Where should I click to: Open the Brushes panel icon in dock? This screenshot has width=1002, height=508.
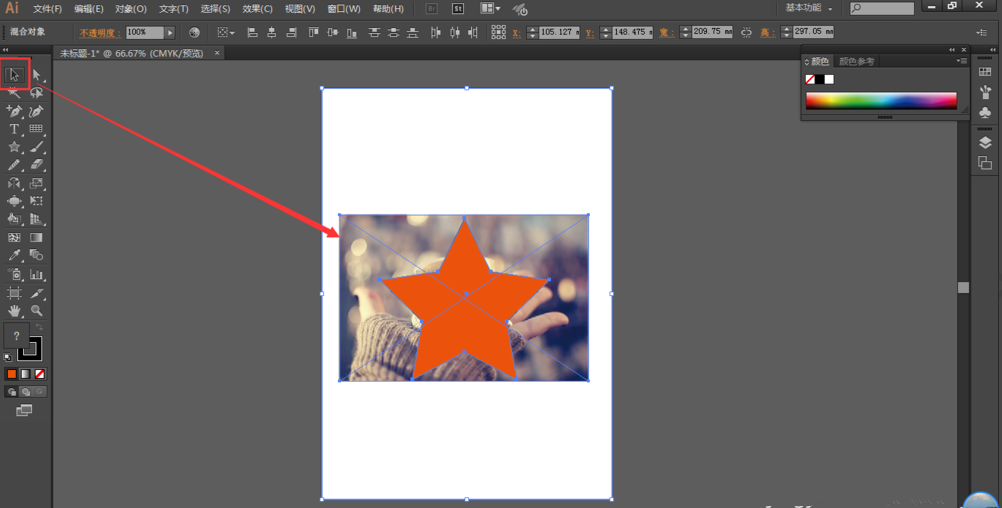tap(985, 92)
